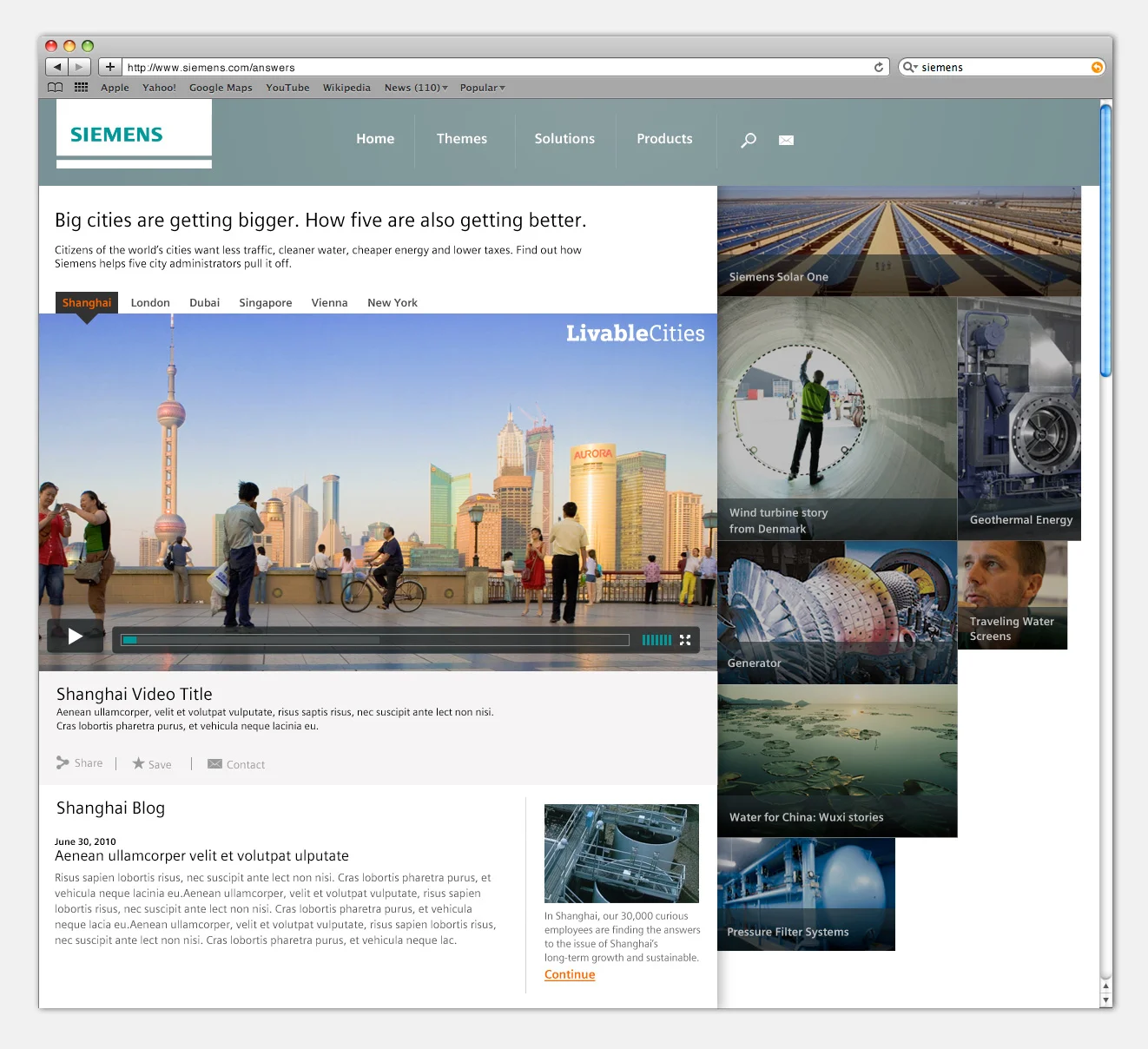Click the Shanghai Video Title heading
1148x1049 pixels.
[135, 694]
